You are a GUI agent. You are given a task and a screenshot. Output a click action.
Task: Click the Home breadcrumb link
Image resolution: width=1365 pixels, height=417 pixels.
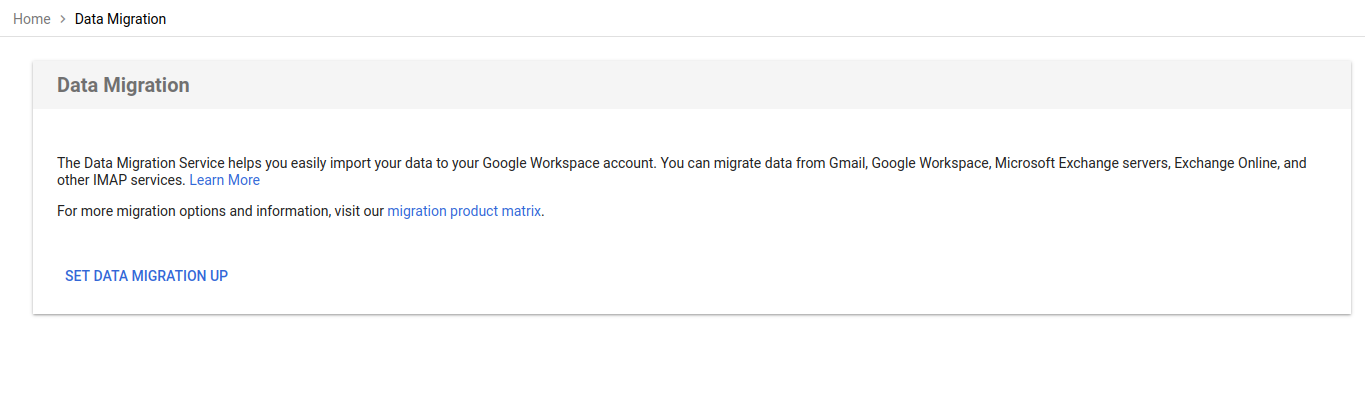(31, 19)
